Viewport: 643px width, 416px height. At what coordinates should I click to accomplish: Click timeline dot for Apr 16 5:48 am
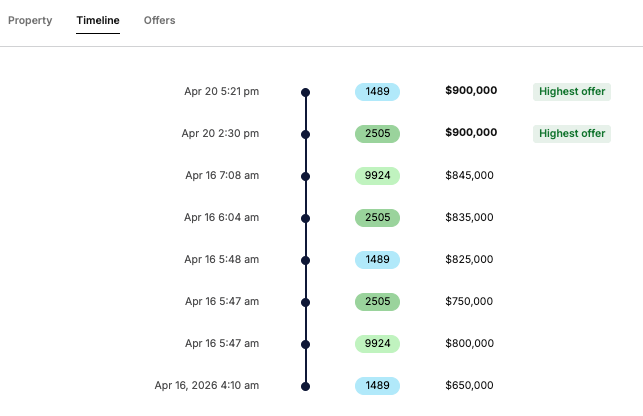[305, 260]
